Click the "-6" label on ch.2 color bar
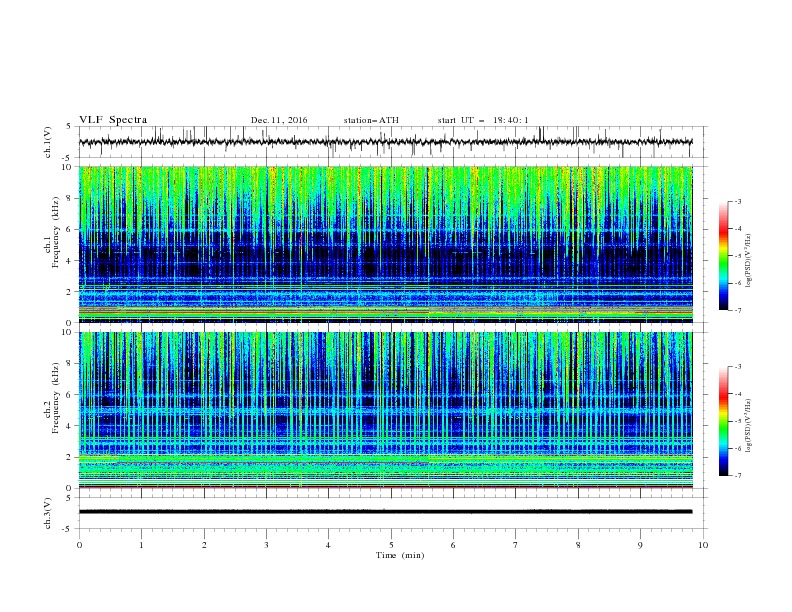792x612 pixels. coord(738,448)
